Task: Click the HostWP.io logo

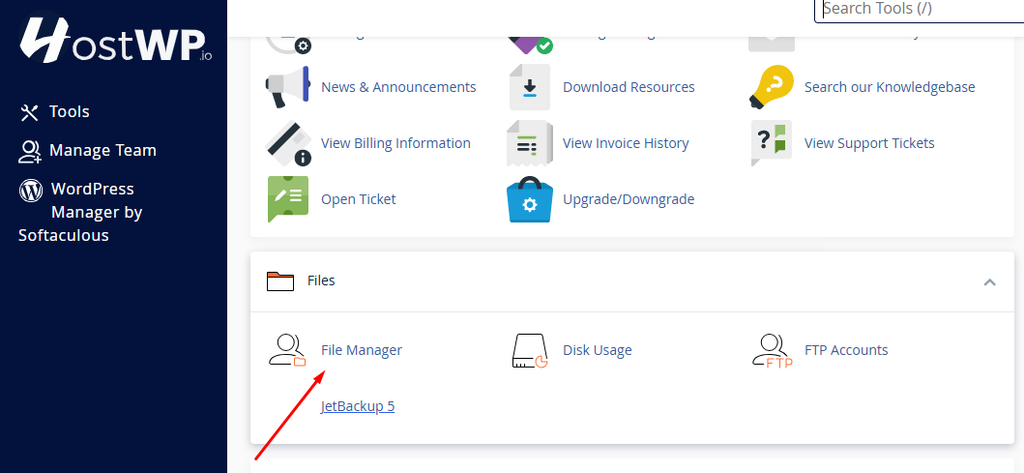Action: [116, 39]
